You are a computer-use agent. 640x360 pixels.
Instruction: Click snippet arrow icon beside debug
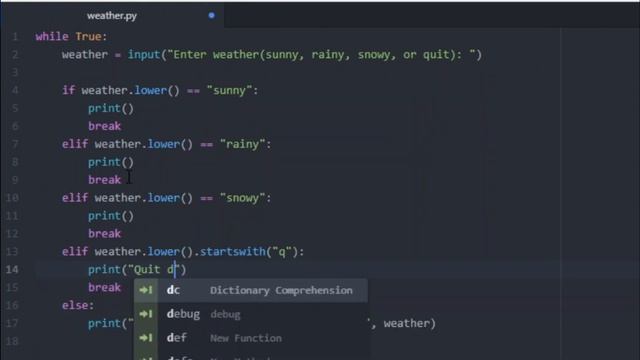pos(146,314)
